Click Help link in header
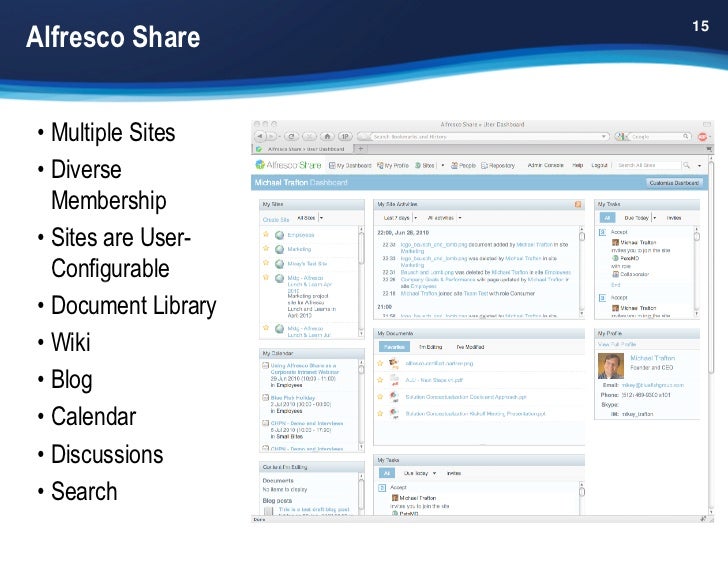Viewport: 728px width, 563px height. [x=577, y=165]
